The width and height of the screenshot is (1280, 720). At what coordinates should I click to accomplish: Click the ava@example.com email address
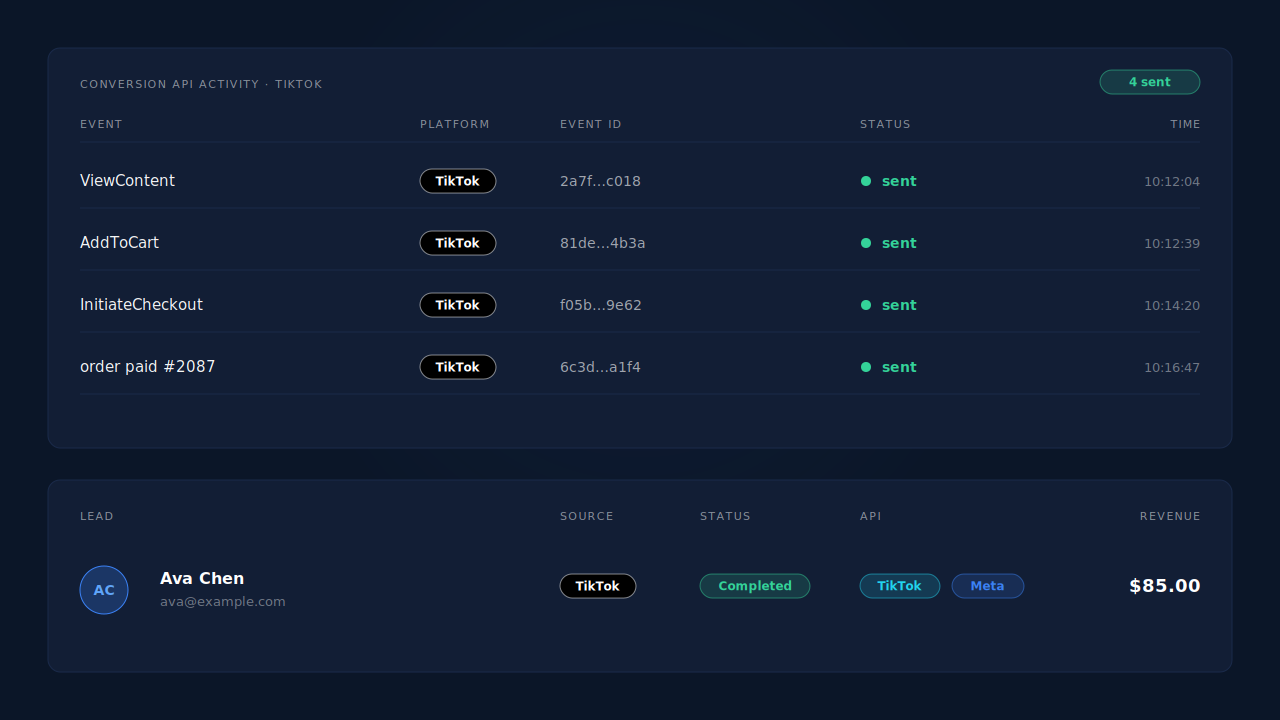click(223, 602)
